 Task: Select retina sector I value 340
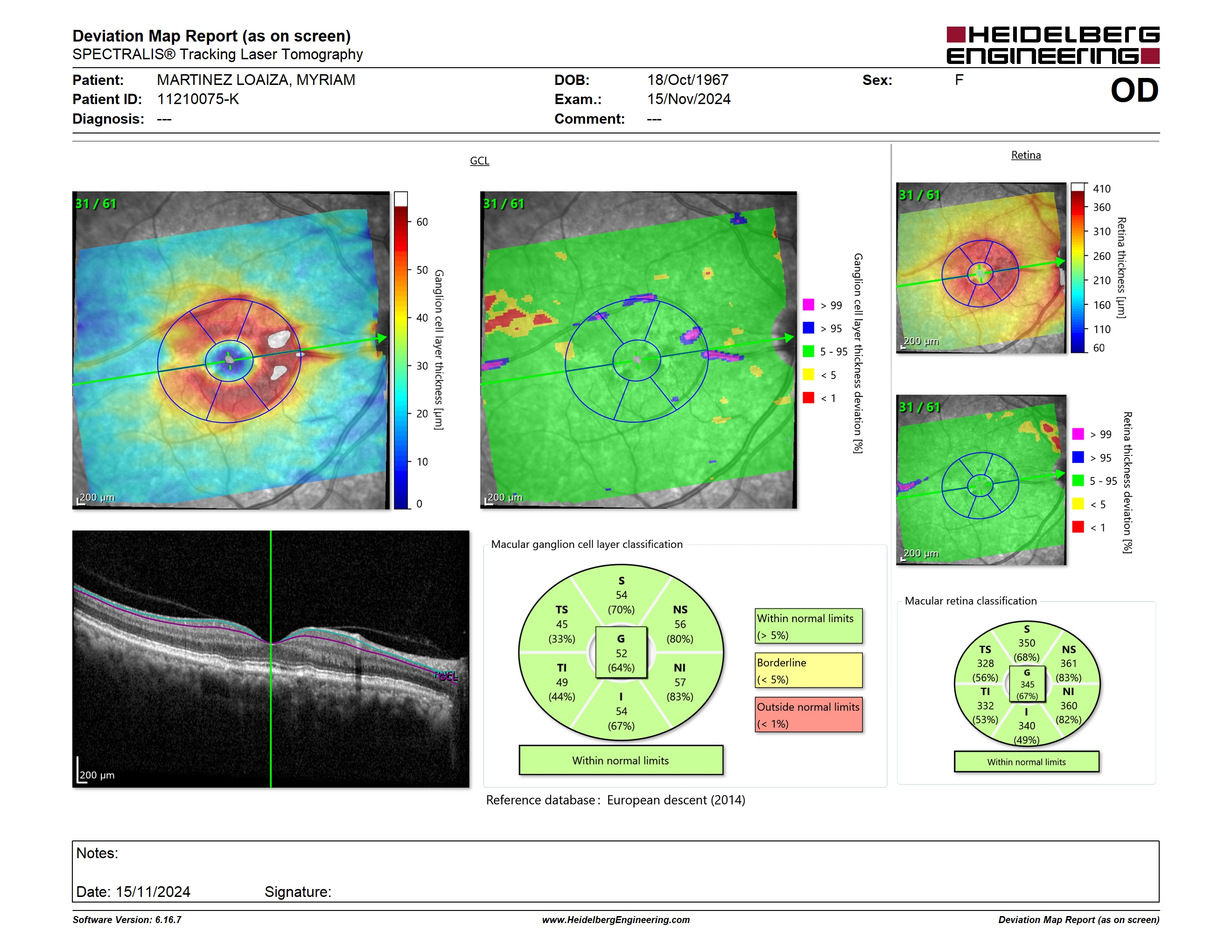pos(1027,726)
